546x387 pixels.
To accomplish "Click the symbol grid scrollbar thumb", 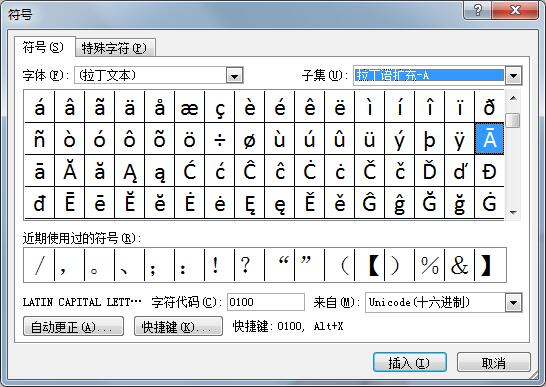I will tap(513, 121).
